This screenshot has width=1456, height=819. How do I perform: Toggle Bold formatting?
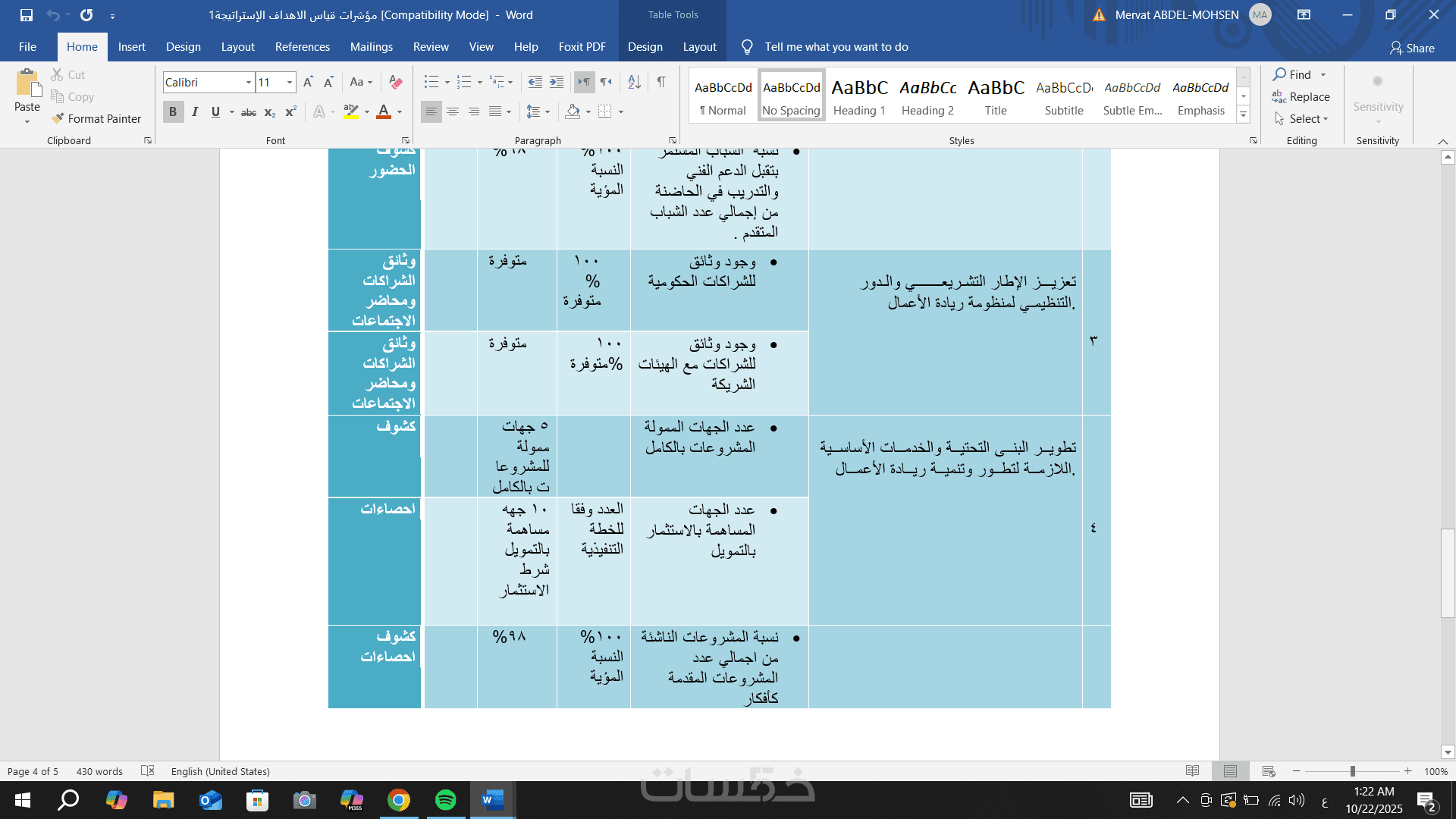pos(173,112)
